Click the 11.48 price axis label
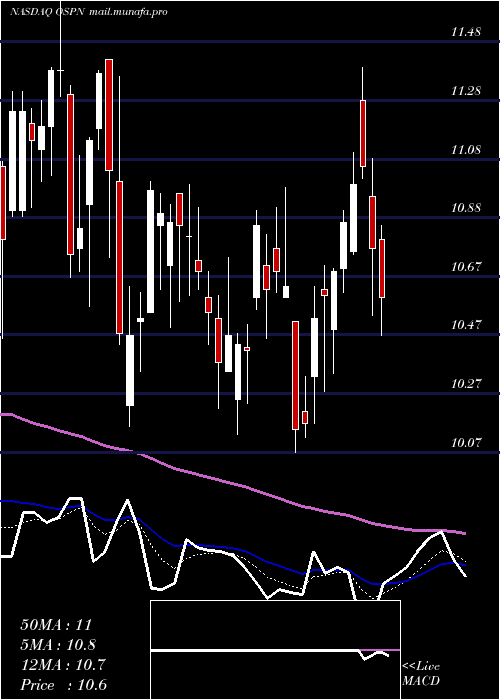This screenshot has height=700, width=500. (x=466, y=32)
